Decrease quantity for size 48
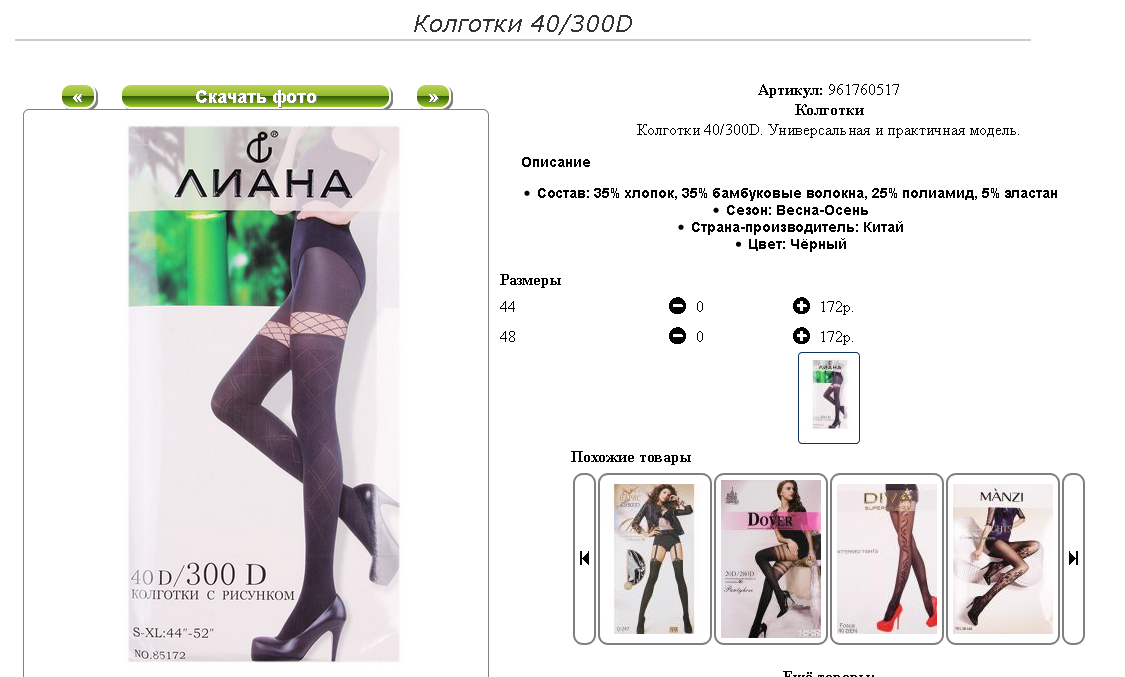The width and height of the screenshot is (1125, 677). tap(677, 336)
